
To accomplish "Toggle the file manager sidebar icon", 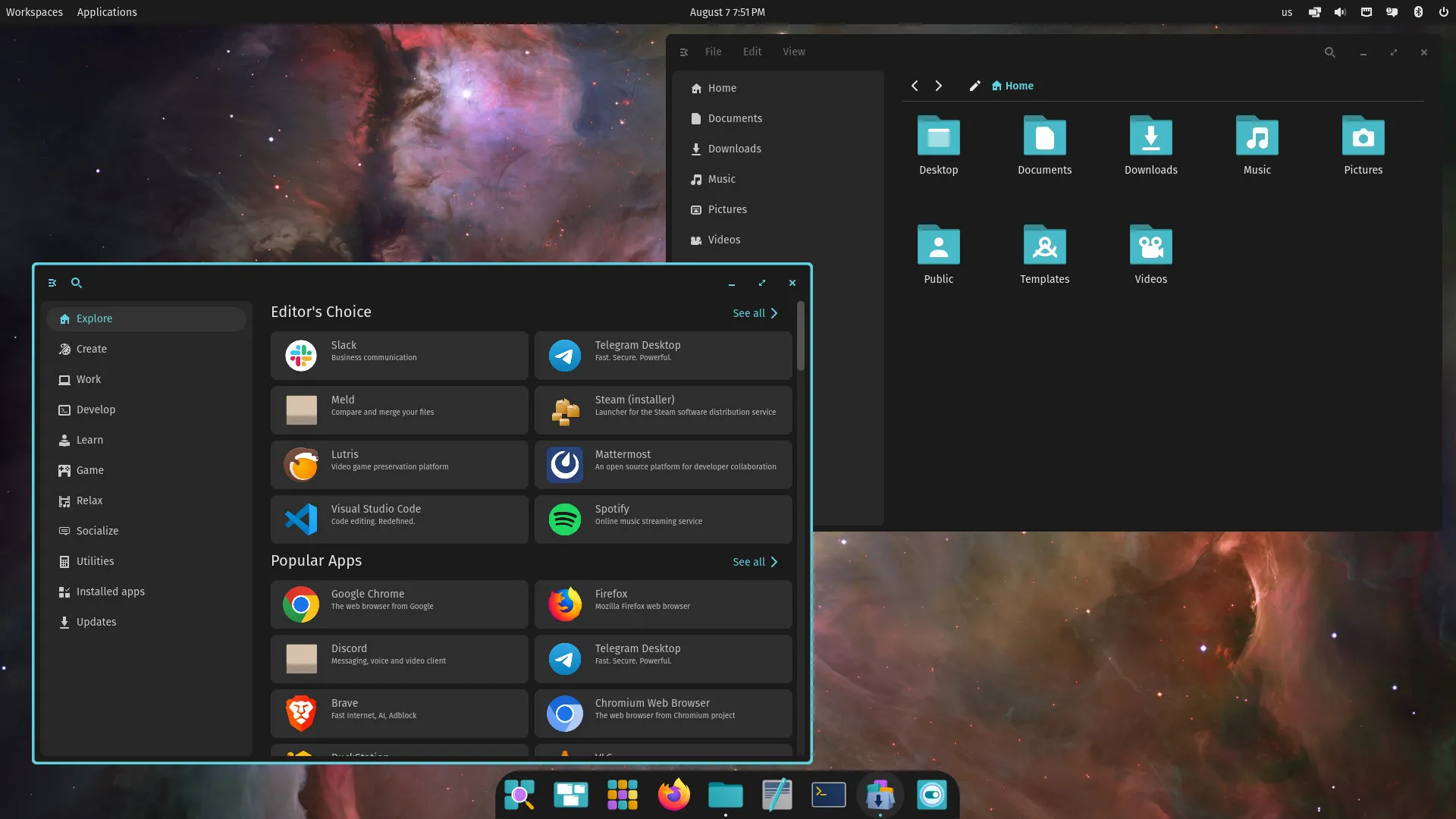I will [x=684, y=52].
